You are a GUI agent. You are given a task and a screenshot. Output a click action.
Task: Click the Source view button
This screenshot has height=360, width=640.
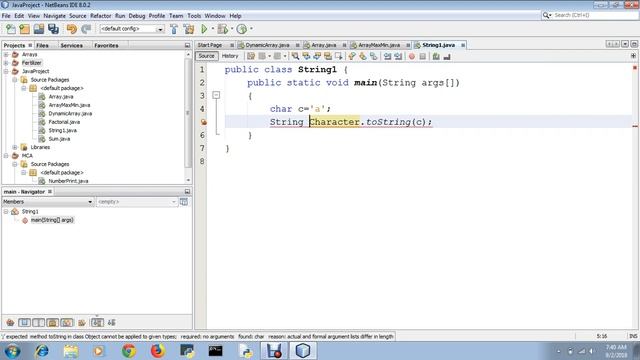(206, 56)
